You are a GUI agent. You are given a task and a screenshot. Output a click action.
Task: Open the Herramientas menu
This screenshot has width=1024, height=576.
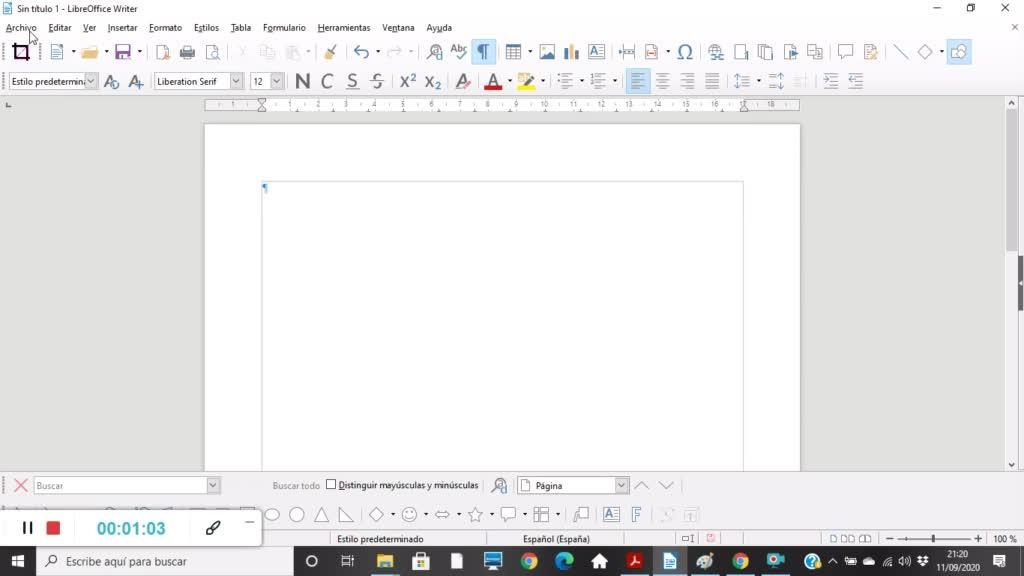pyautogui.click(x=343, y=28)
